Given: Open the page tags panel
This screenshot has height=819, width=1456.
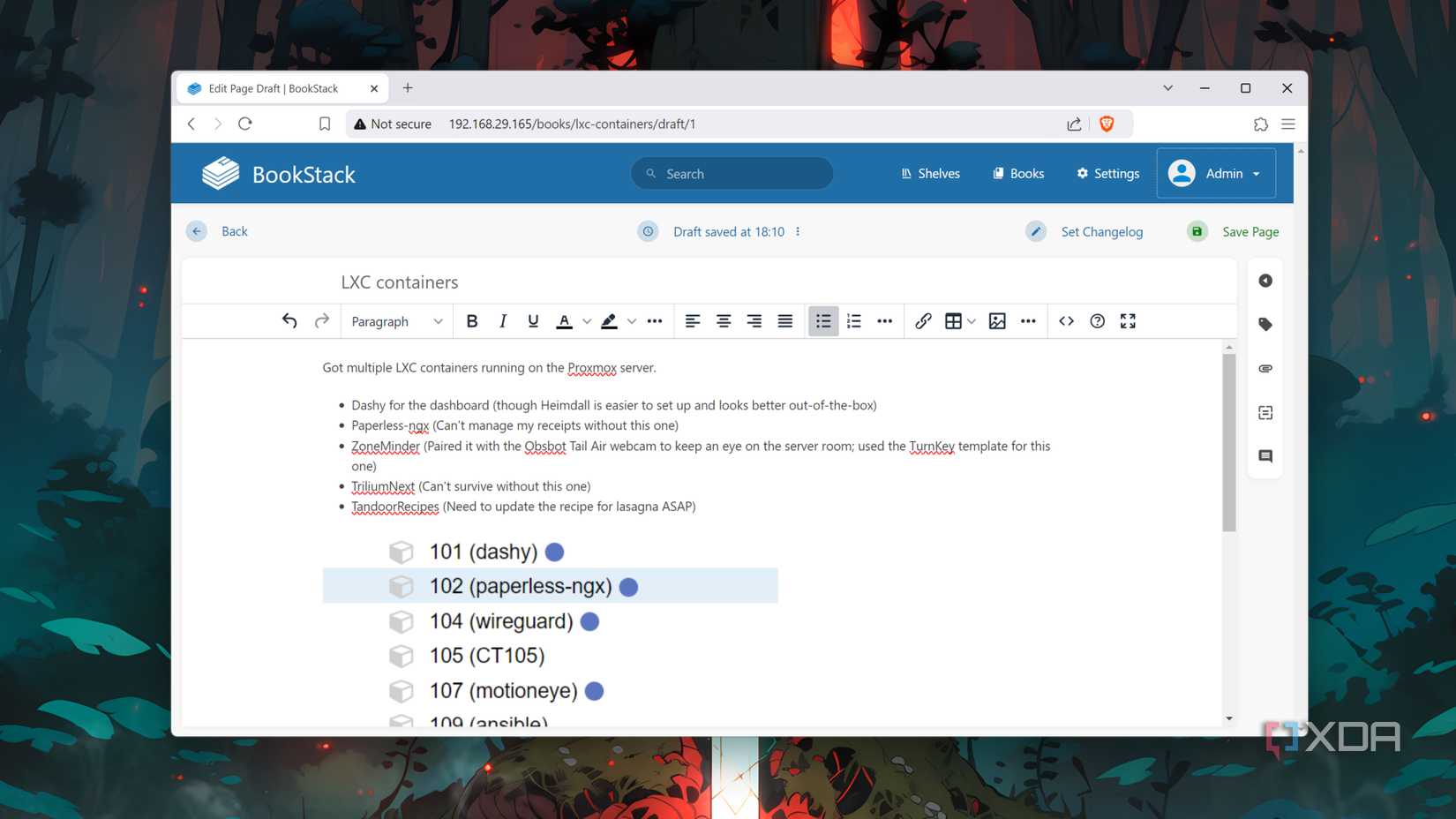Looking at the screenshot, I should click(1265, 324).
